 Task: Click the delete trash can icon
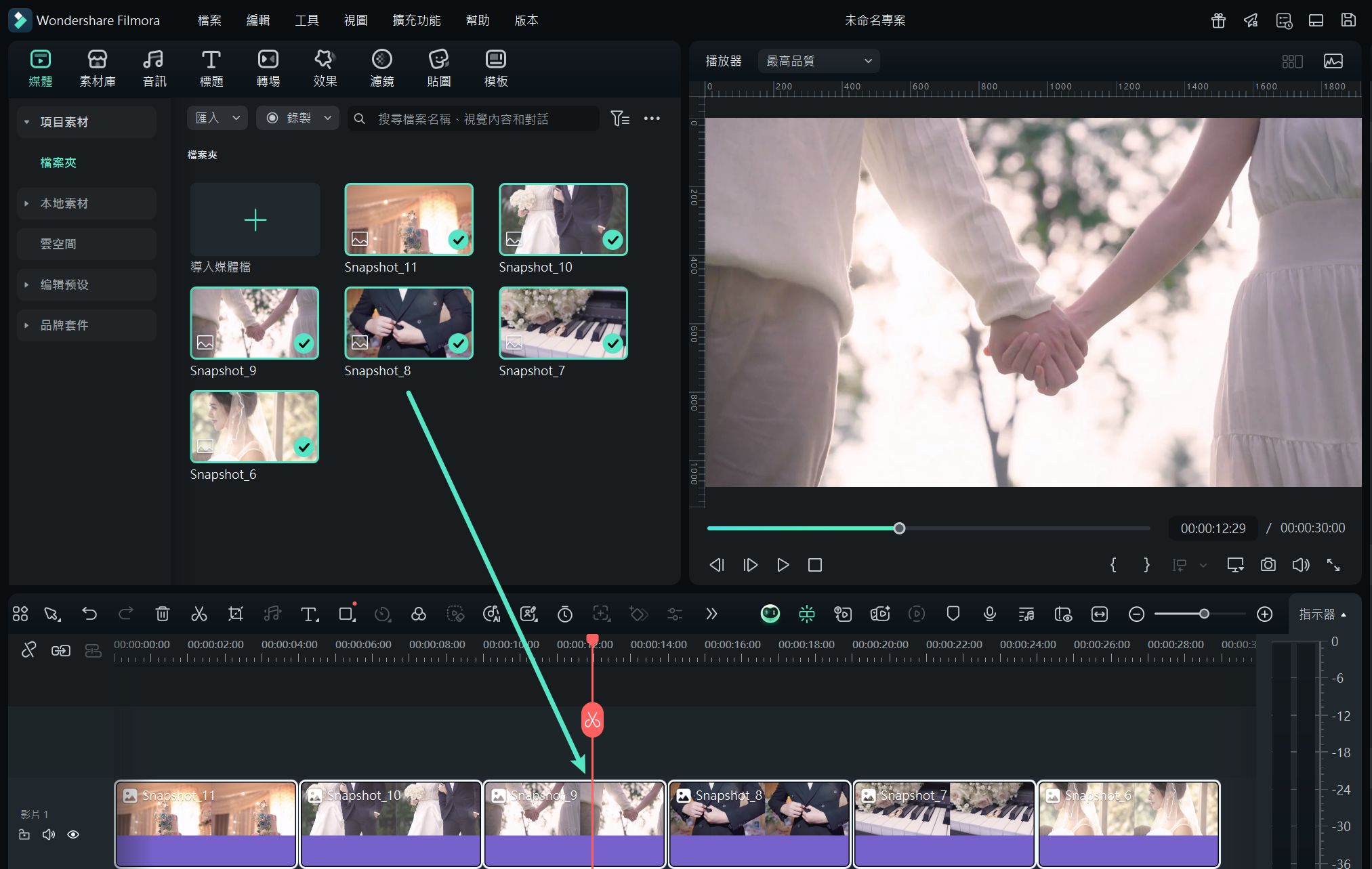click(163, 614)
